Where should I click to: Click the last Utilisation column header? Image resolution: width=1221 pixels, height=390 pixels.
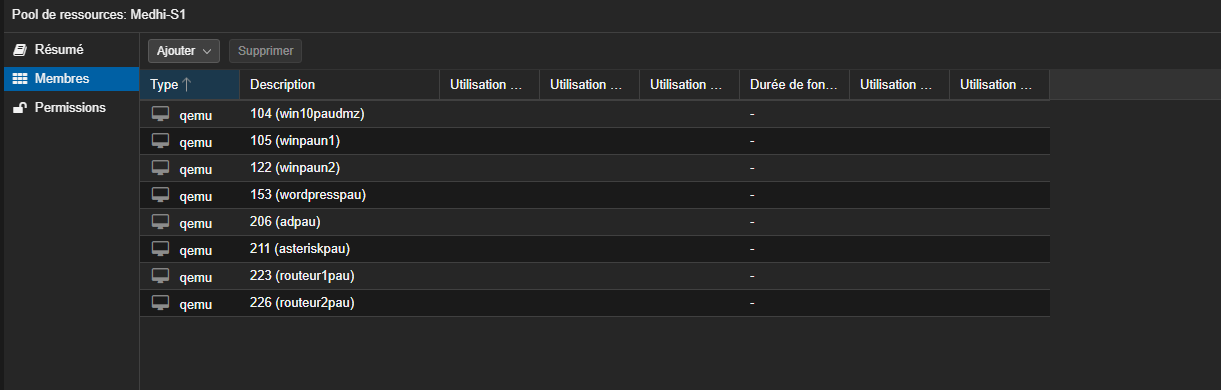(1000, 85)
